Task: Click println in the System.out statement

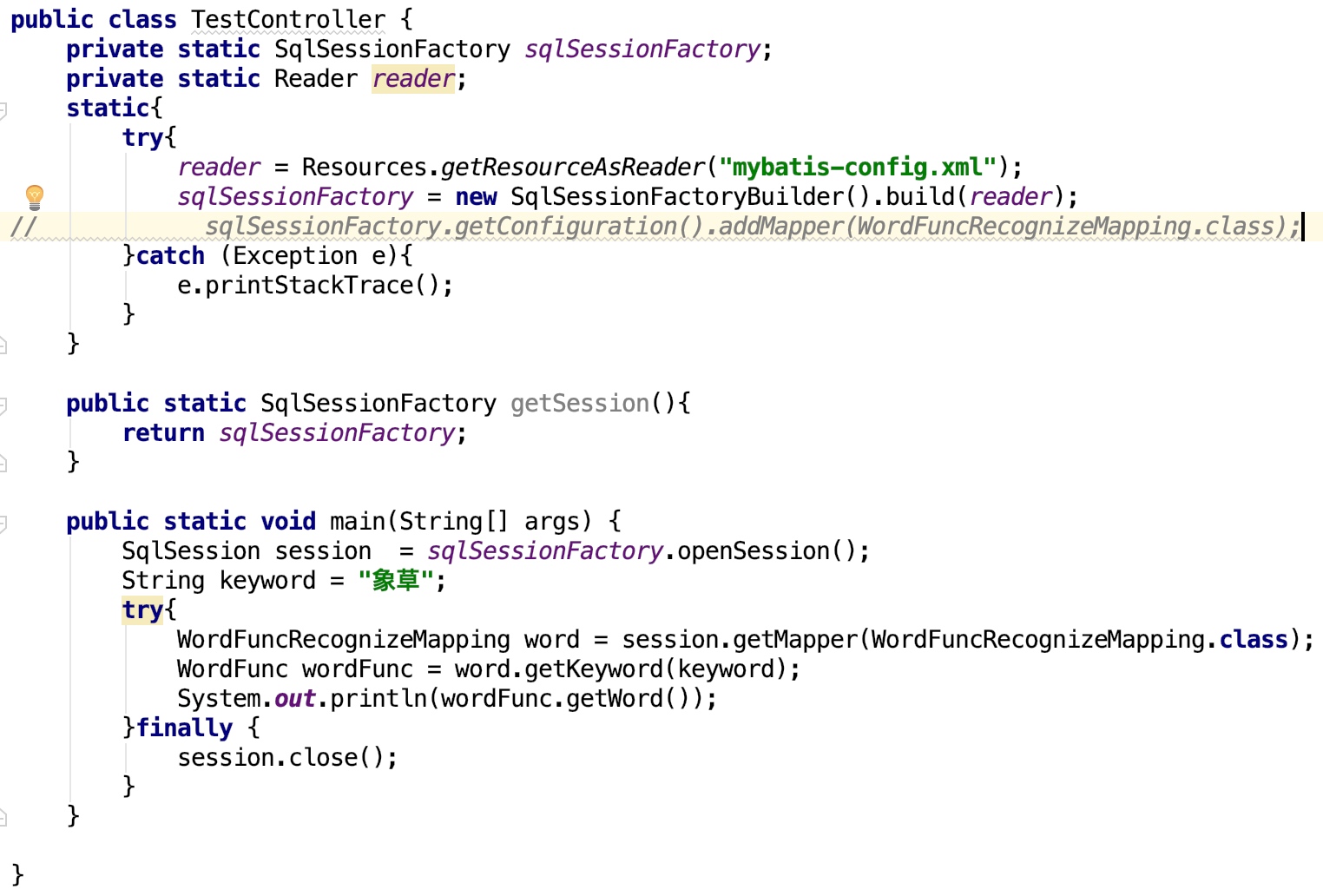Action: pos(378,699)
